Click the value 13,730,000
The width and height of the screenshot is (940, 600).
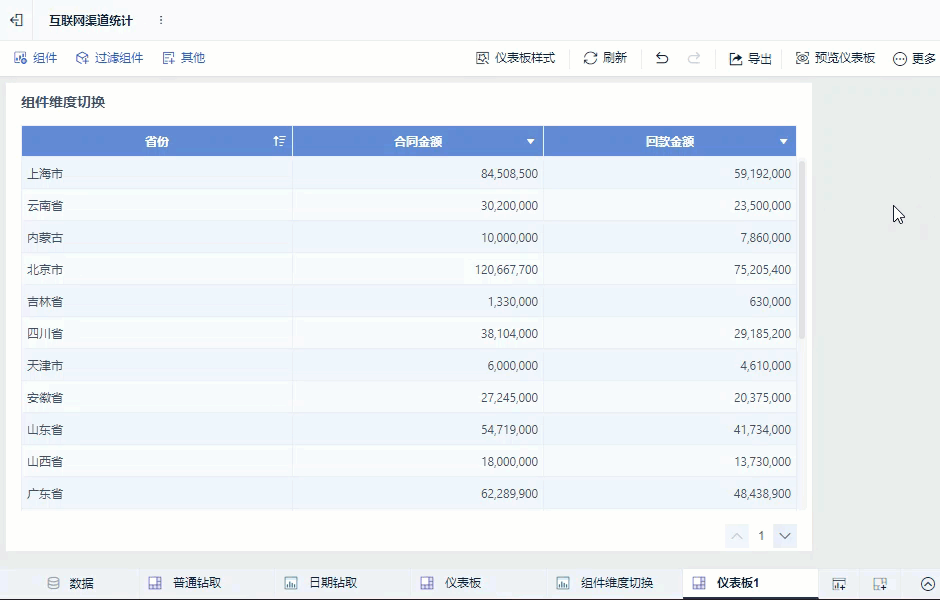(762, 462)
